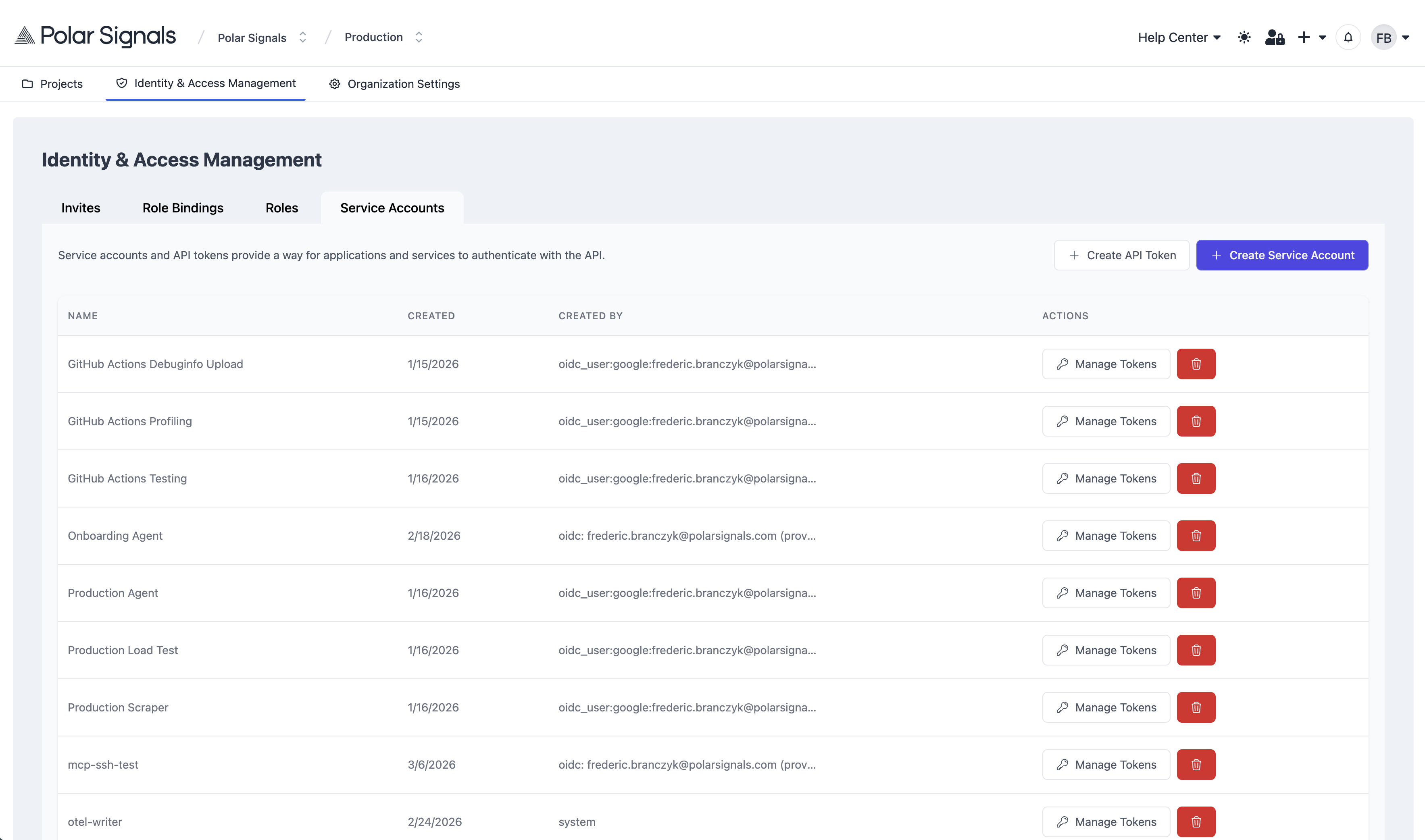The height and width of the screenshot is (840, 1425).
Task: Switch to the Role Bindings tab
Action: (x=182, y=208)
